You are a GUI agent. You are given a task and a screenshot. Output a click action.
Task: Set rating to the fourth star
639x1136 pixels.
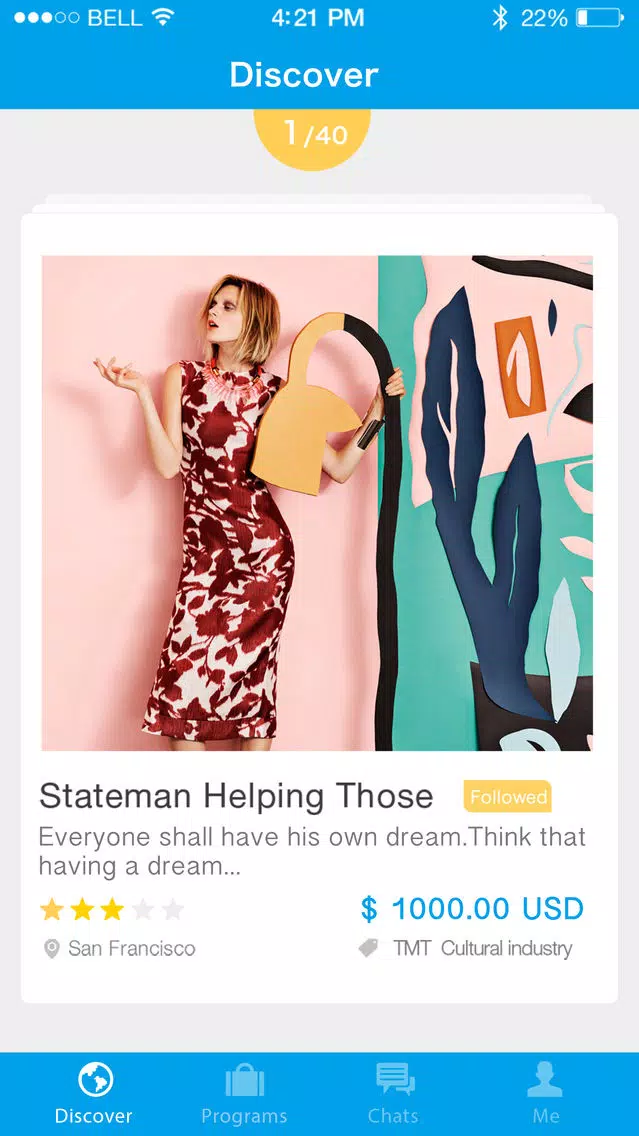point(143,909)
